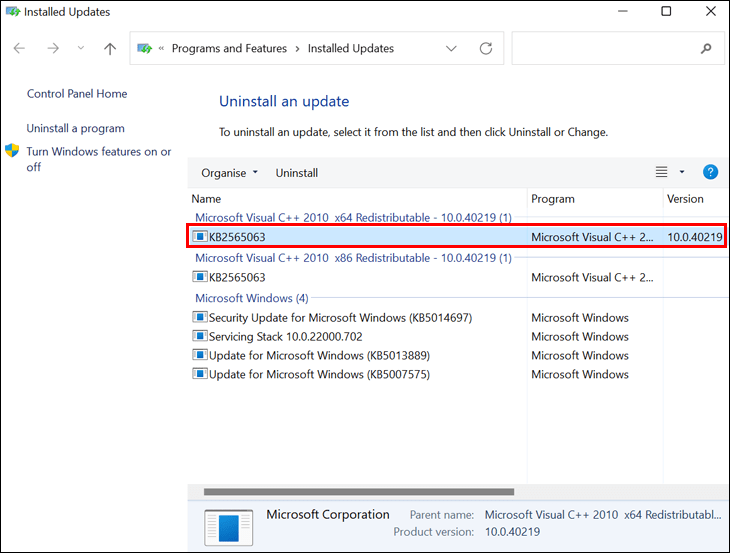The height and width of the screenshot is (553, 730).
Task: Click the icon of Security Update KB5014697
Action: 200,317
